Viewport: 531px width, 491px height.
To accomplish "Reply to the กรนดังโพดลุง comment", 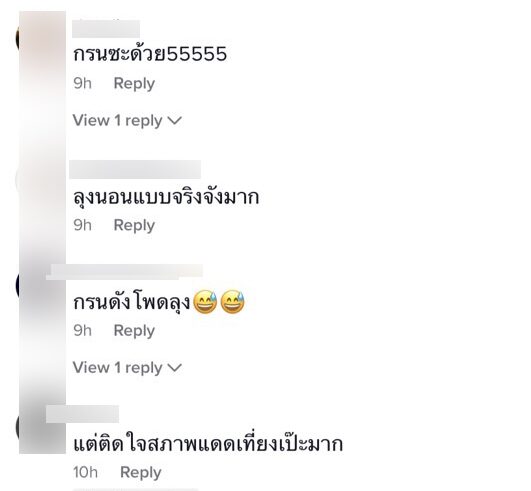I will click(x=134, y=331).
